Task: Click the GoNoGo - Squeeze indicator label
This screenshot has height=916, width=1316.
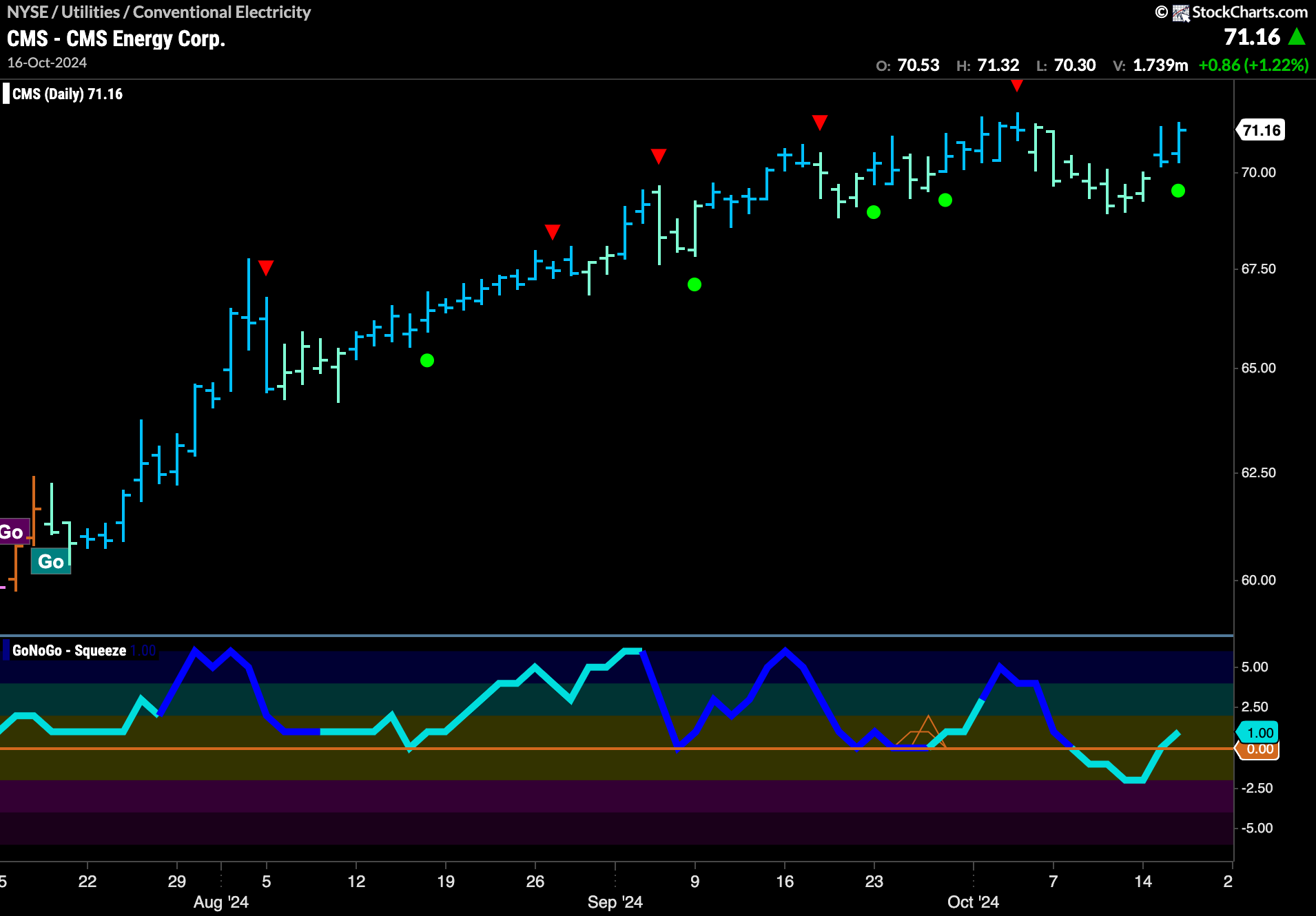Action: [x=69, y=651]
